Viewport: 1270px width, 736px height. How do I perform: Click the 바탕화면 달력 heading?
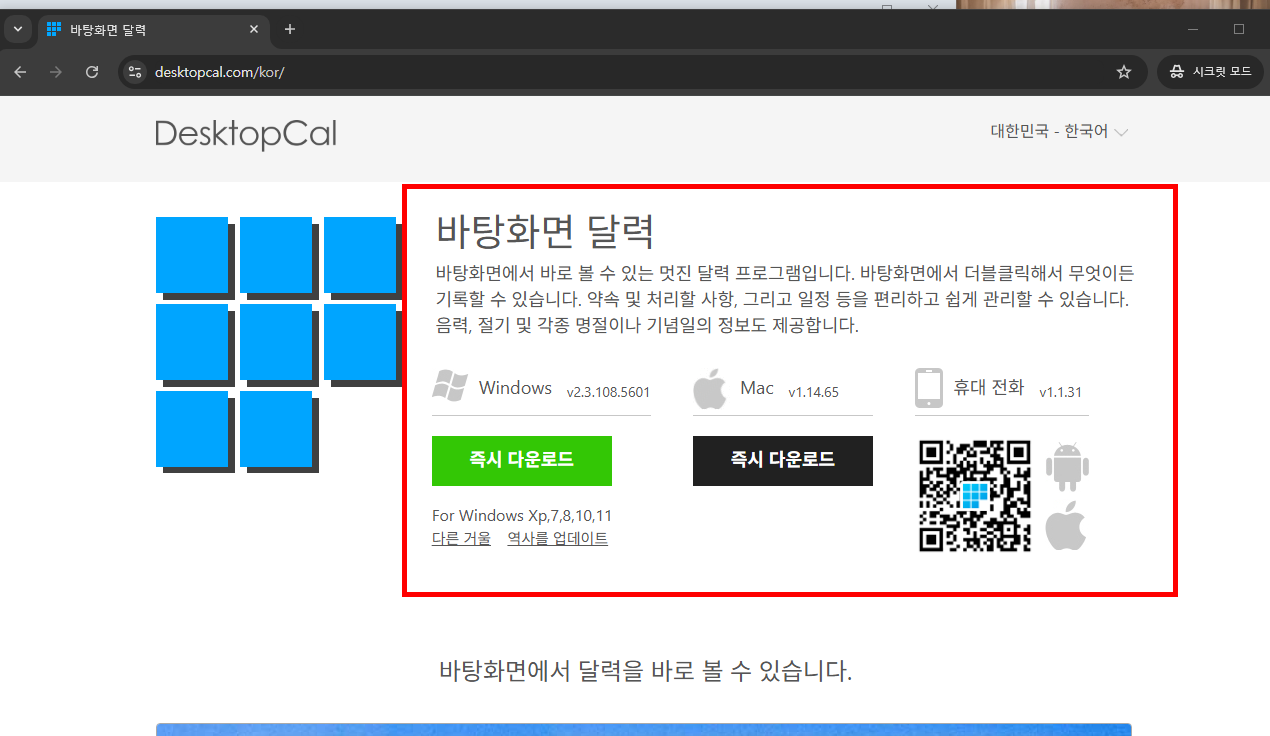pyautogui.click(x=545, y=232)
